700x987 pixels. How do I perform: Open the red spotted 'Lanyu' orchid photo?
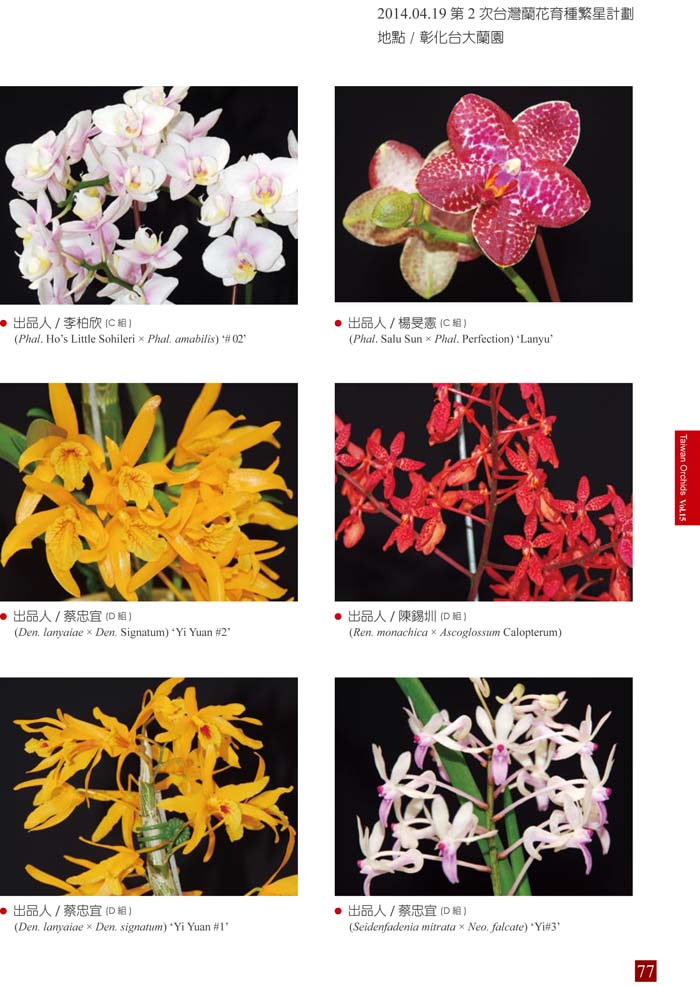click(x=483, y=194)
